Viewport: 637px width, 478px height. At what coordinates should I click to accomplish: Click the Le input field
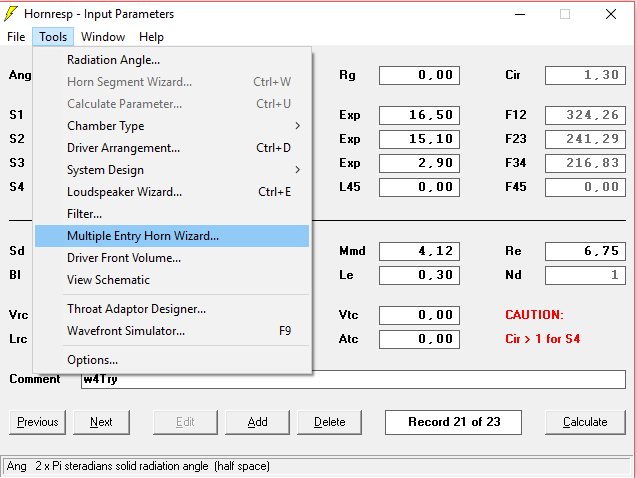coord(419,275)
